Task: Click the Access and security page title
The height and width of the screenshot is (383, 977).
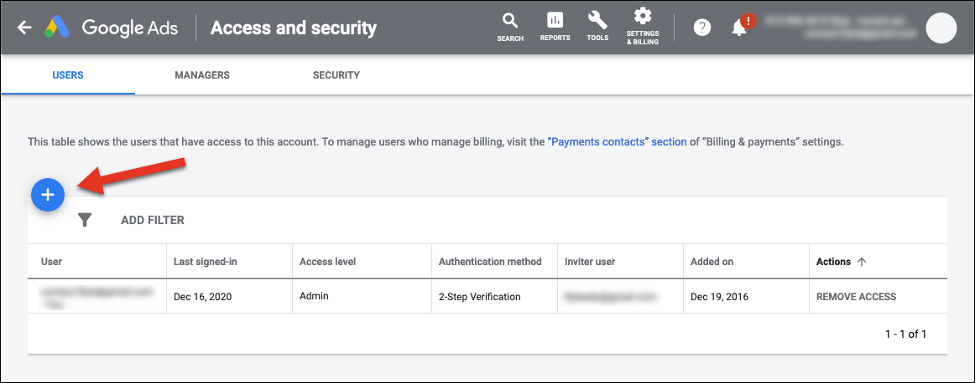Action: [x=293, y=28]
